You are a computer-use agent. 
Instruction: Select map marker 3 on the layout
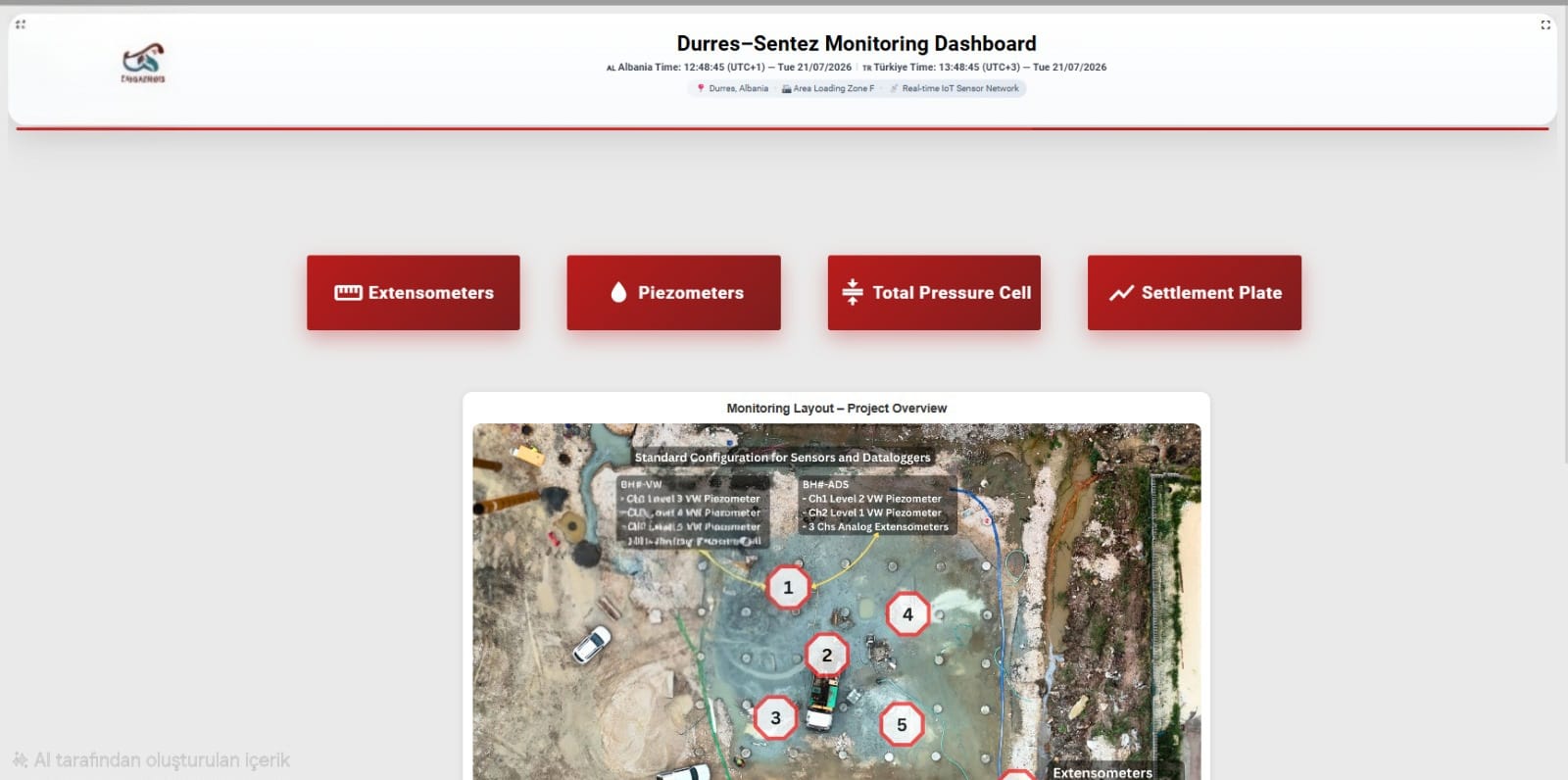775,718
